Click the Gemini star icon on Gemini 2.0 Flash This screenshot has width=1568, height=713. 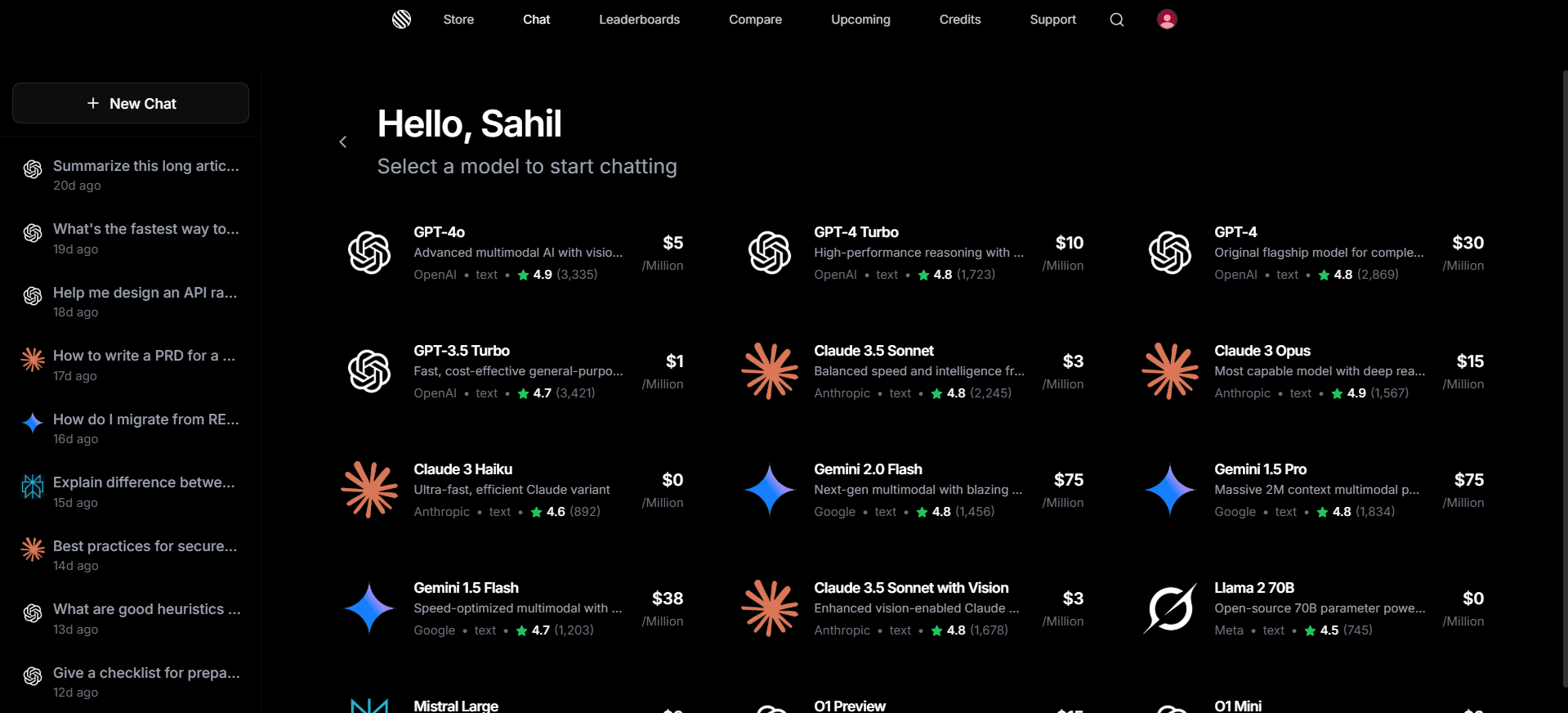point(769,489)
